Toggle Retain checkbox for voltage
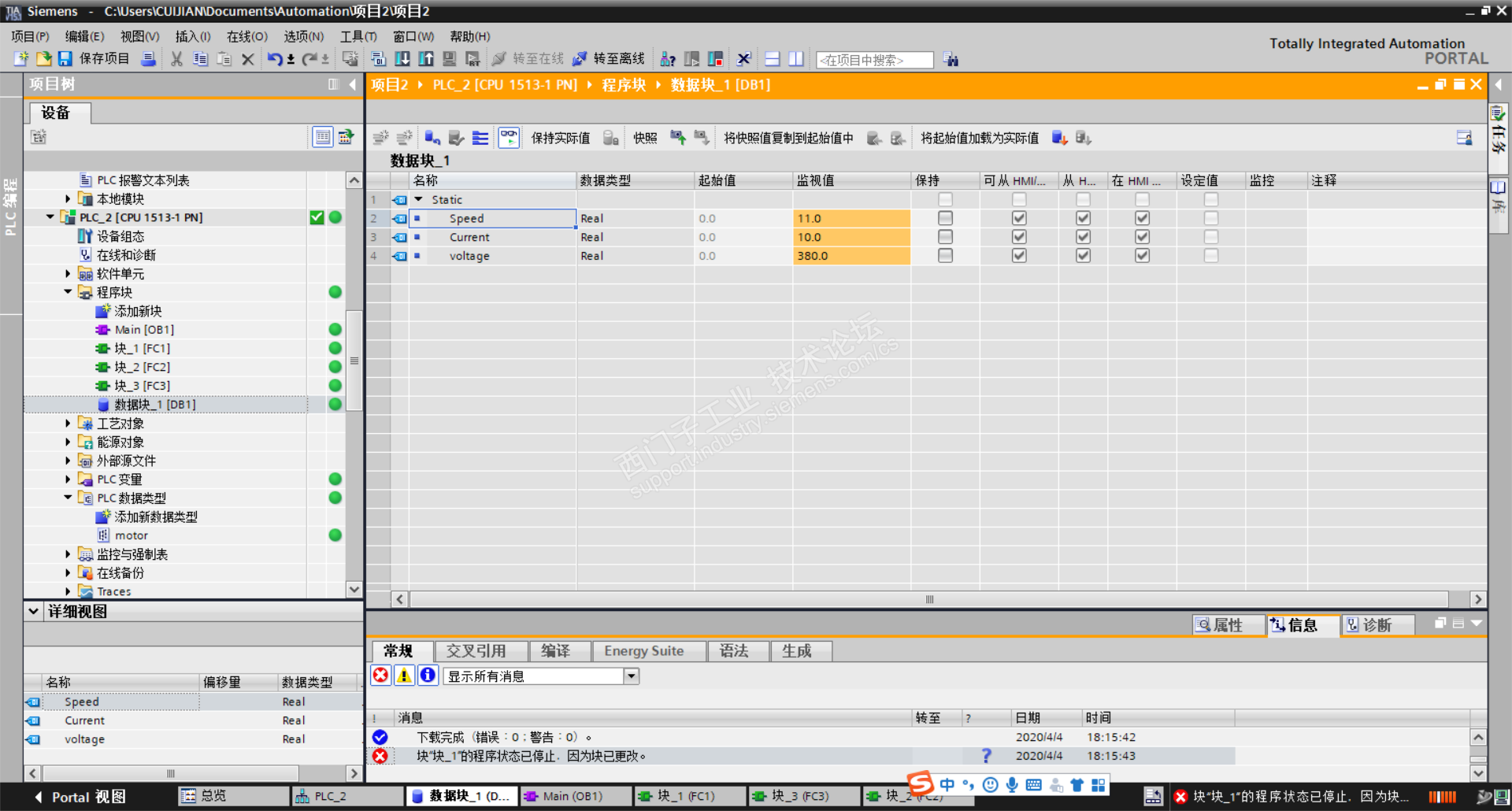The width and height of the screenshot is (1512, 811). coord(946,256)
